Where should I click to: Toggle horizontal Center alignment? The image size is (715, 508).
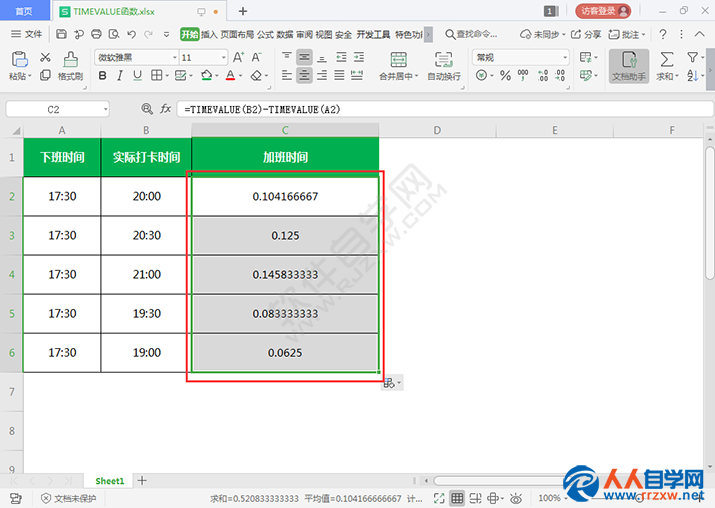(304, 75)
